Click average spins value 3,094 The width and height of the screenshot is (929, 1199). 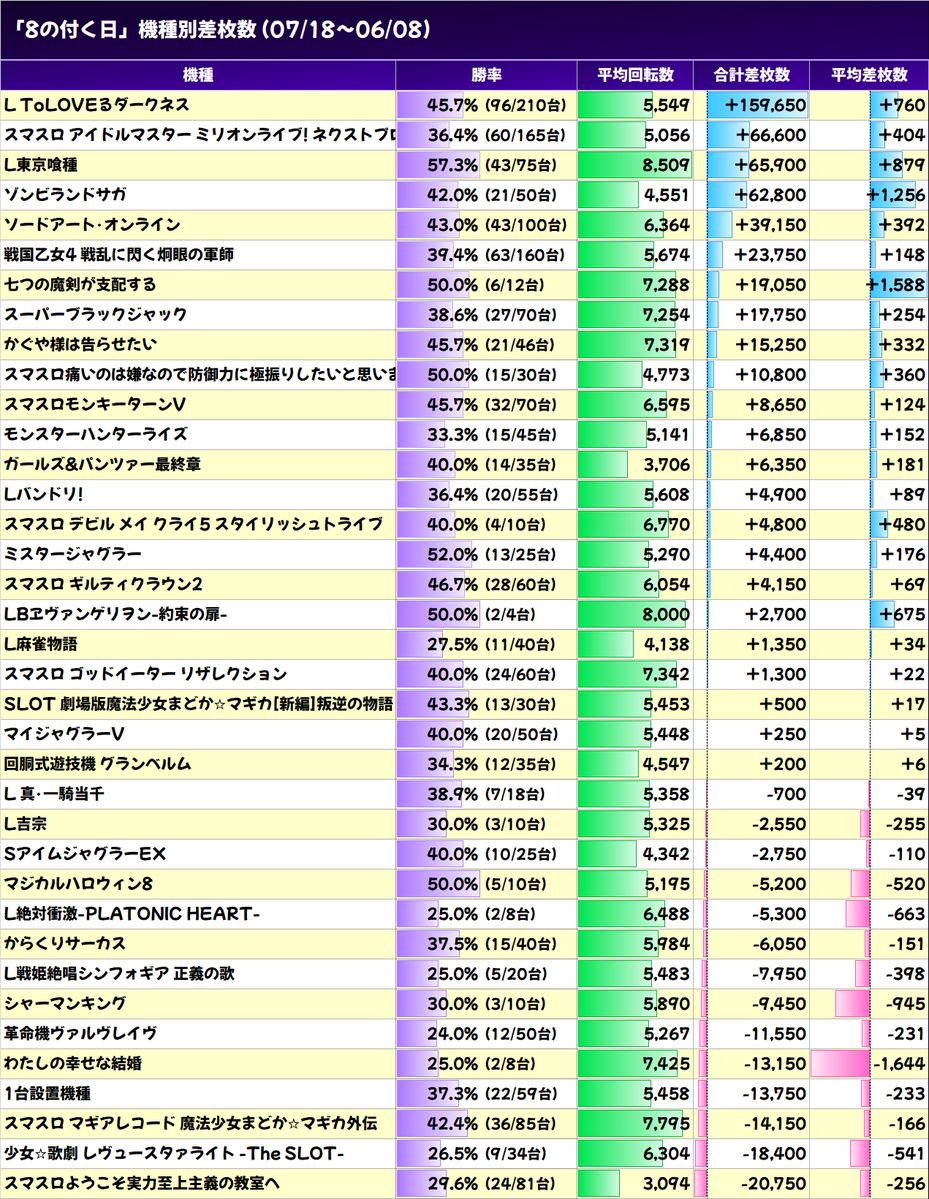[666, 1184]
